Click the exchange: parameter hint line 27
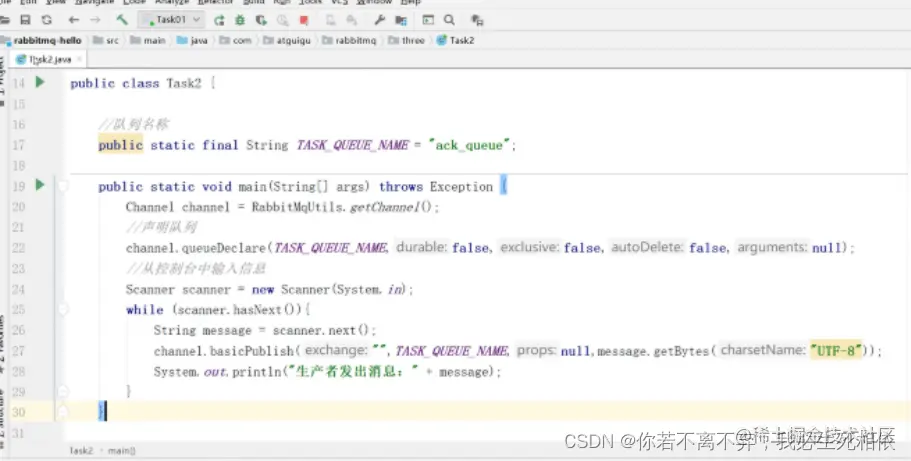 point(336,351)
